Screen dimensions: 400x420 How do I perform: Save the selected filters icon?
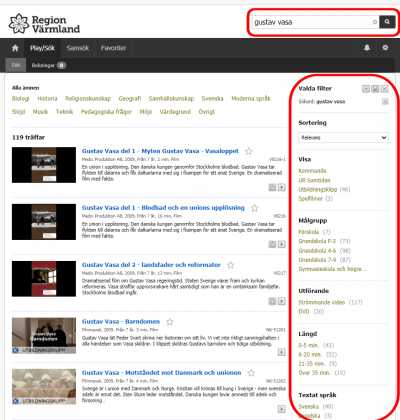point(375,89)
